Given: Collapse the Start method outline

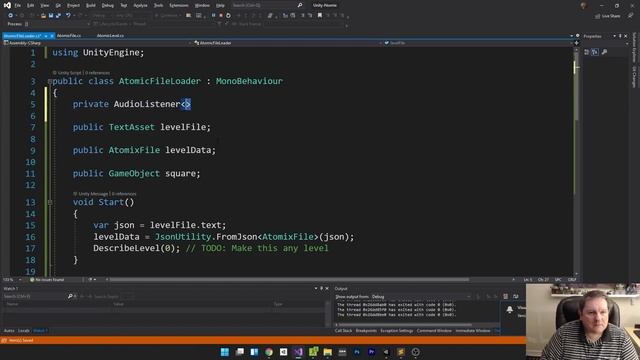Looking at the screenshot, I should point(50,202).
